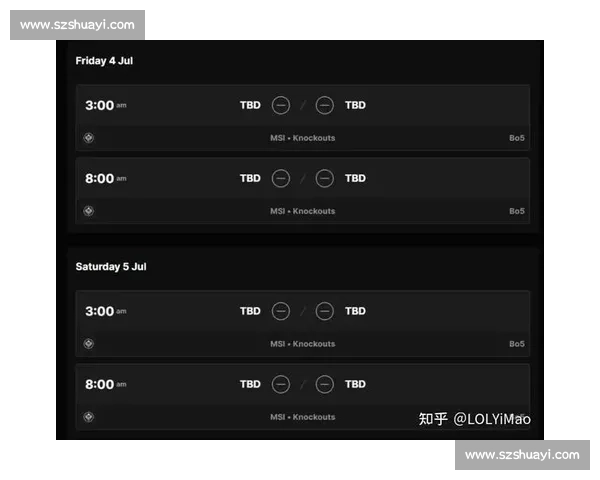This screenshot has height=480, width=600.
Task: Click left team placeholder icon, Friday 8:00 match
Action: pyautogui.click(x=280, y=178)
